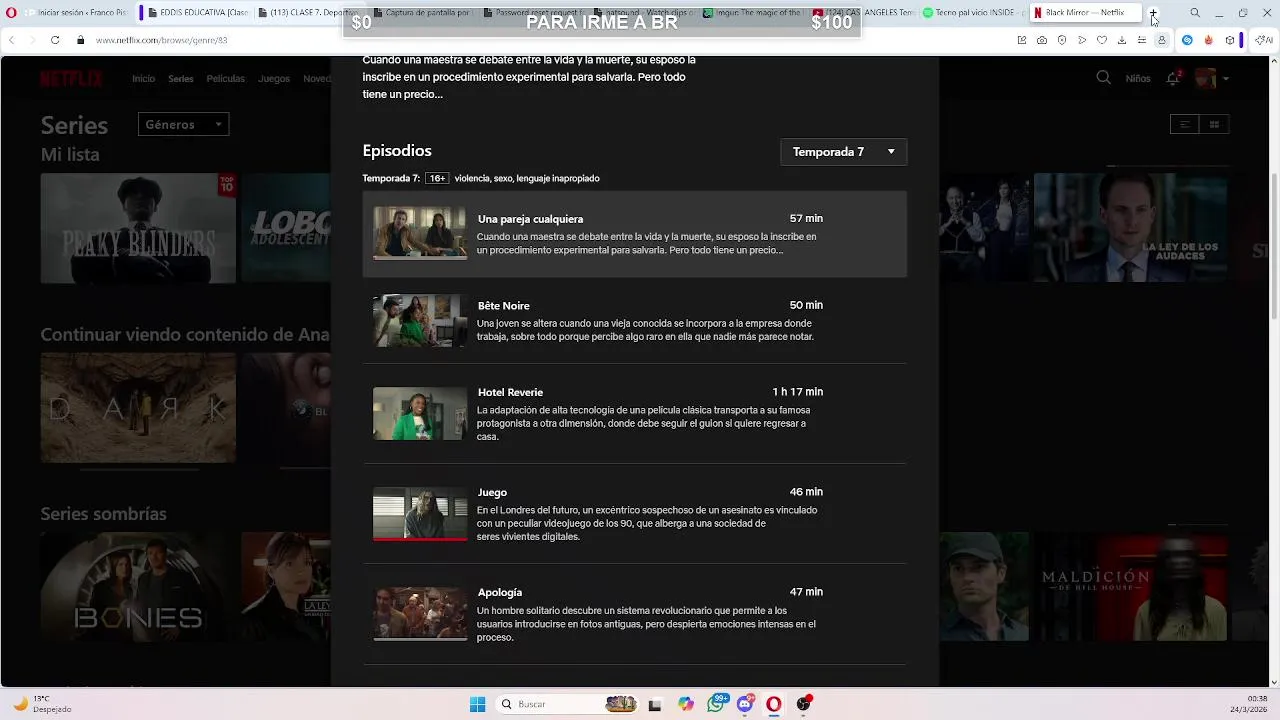1280x720 pixels.
Task: Switch to '(113) CLASE 7' browser tab
Action: click(x=308, y=13)
